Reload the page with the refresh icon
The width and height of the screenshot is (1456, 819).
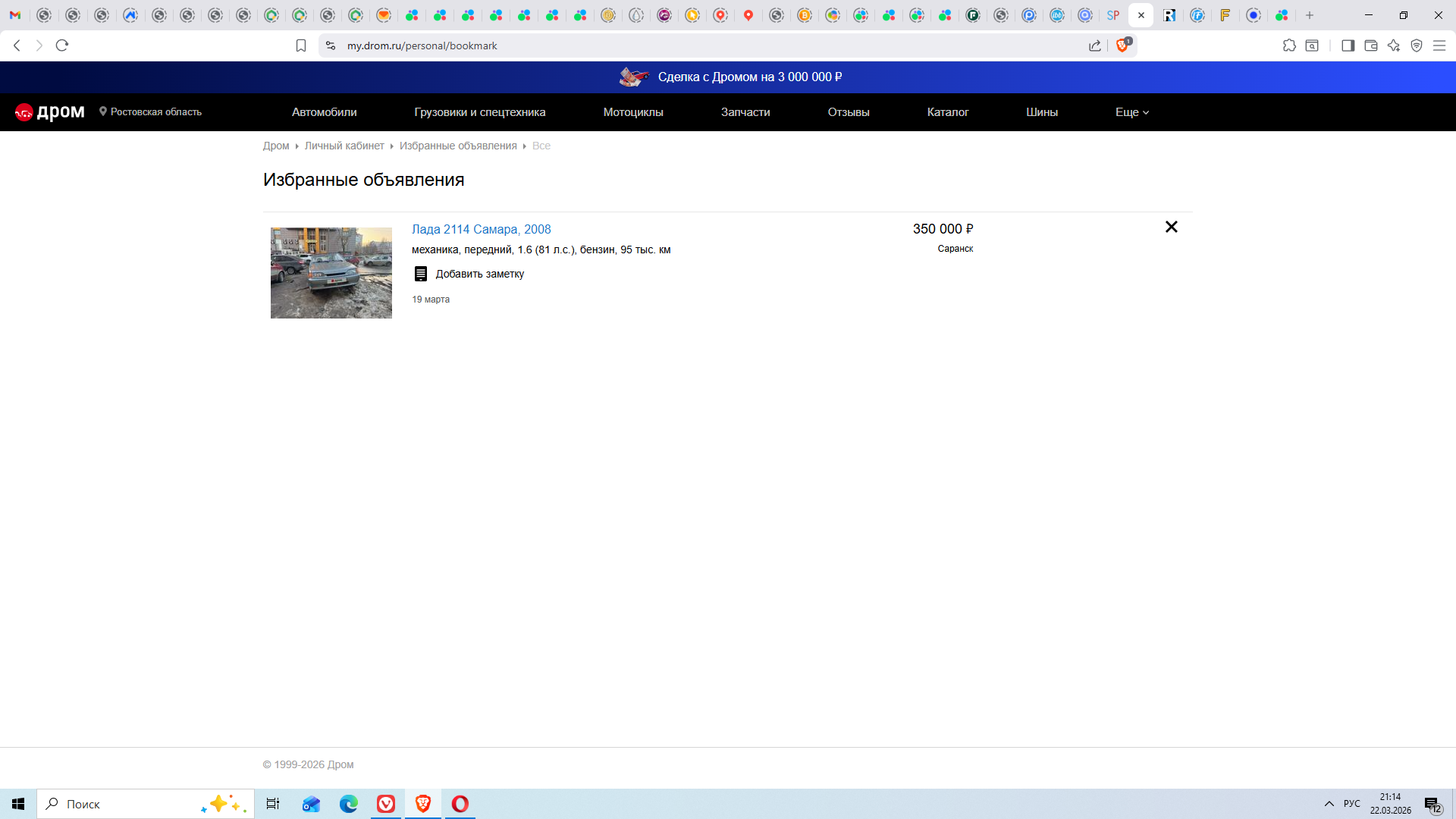click(62, 45)
